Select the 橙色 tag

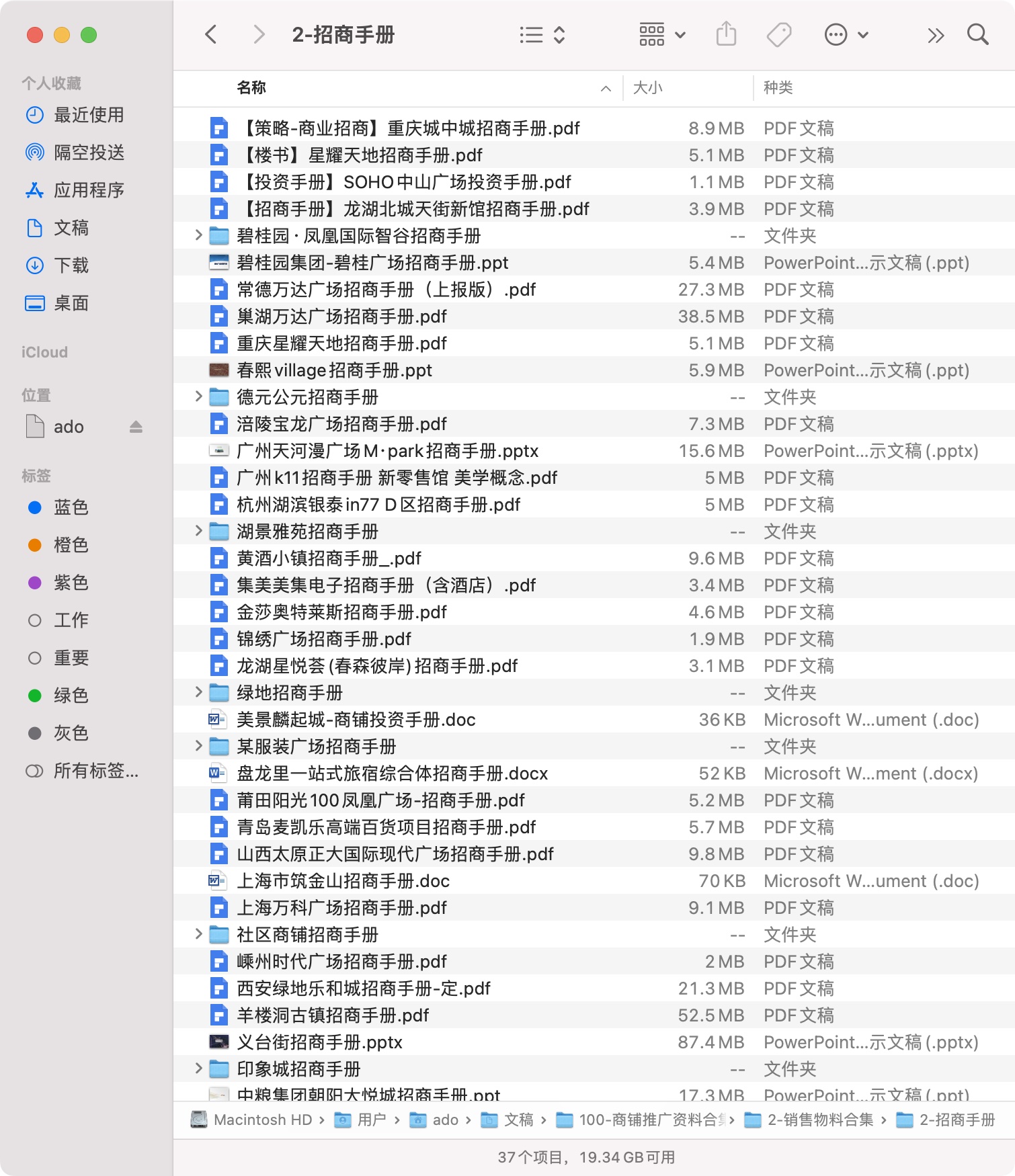(x=71, y=545)
